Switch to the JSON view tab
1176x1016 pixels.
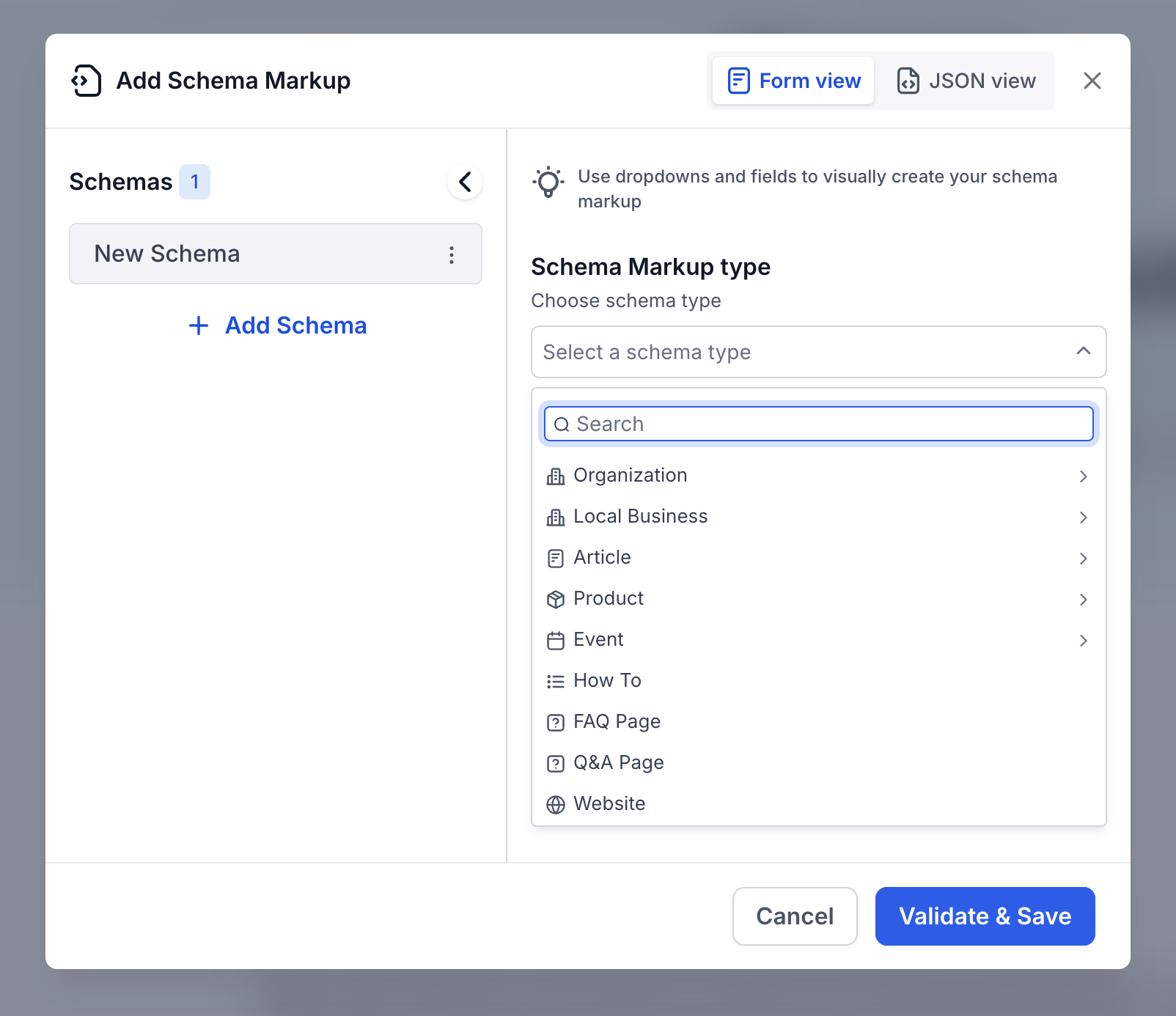tap(966, 81)
